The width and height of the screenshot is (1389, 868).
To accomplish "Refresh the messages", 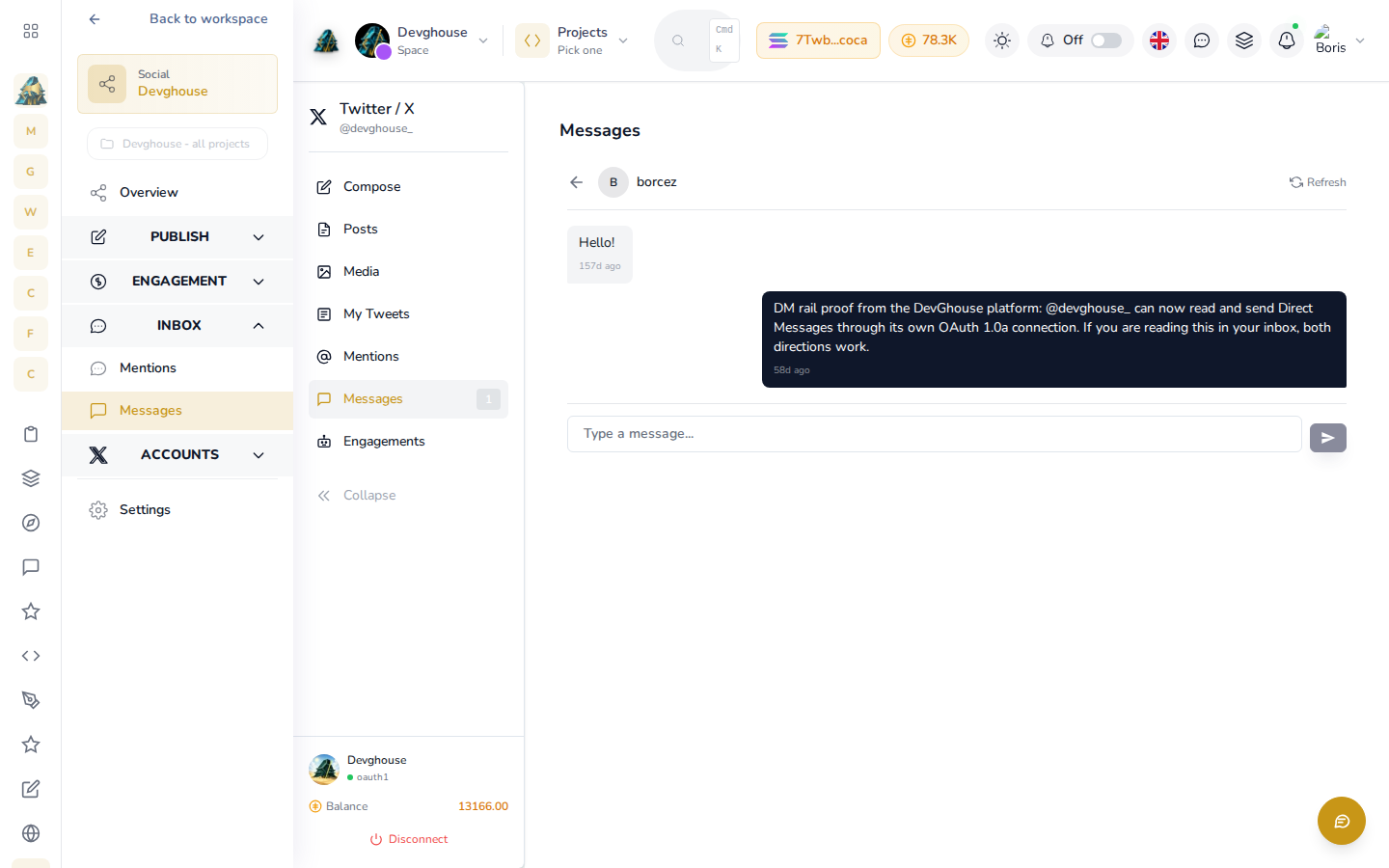I will [1318, 182].
